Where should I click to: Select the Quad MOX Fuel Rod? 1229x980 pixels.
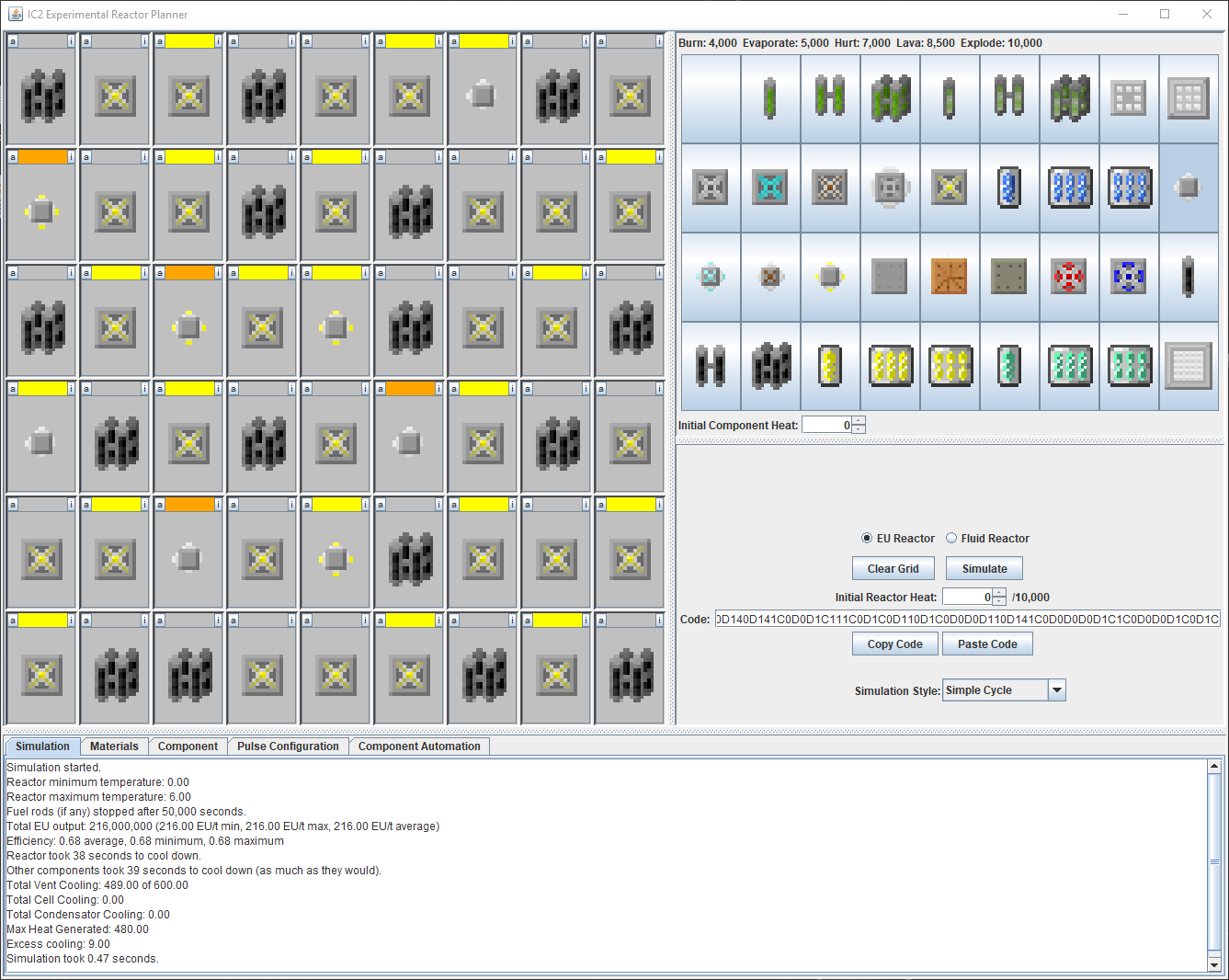coord(1069,97)
